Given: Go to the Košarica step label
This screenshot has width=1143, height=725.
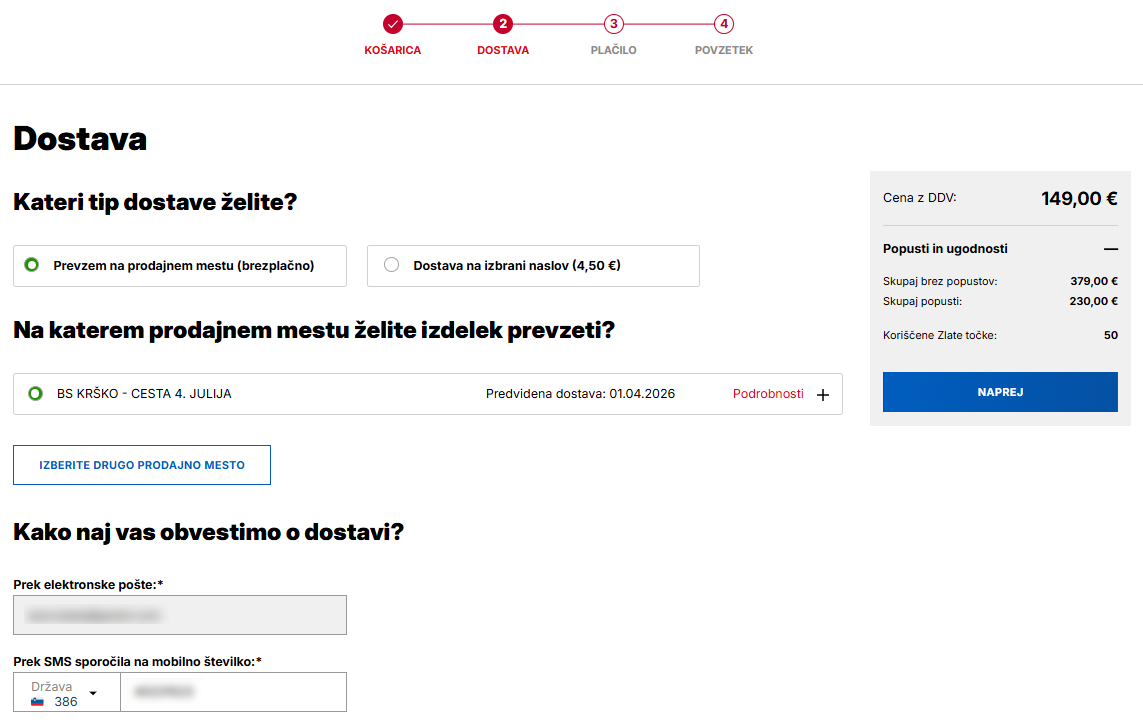Looking at the screenshot, I should pyautogui.click(x=393, y=50).
